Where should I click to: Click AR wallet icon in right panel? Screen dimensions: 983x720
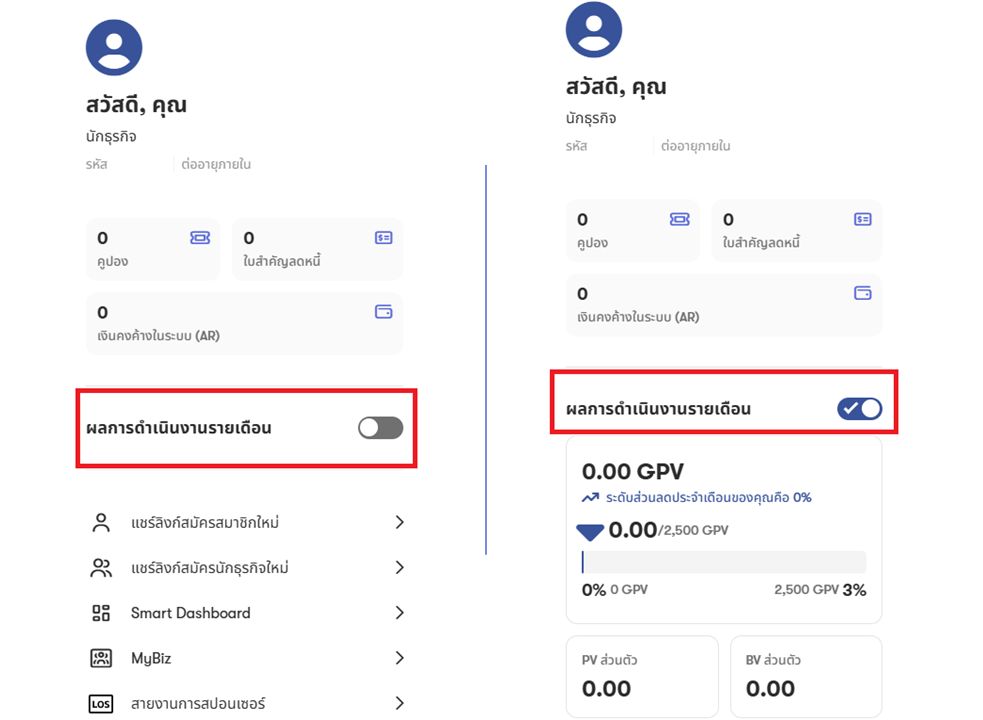point(863,293)
